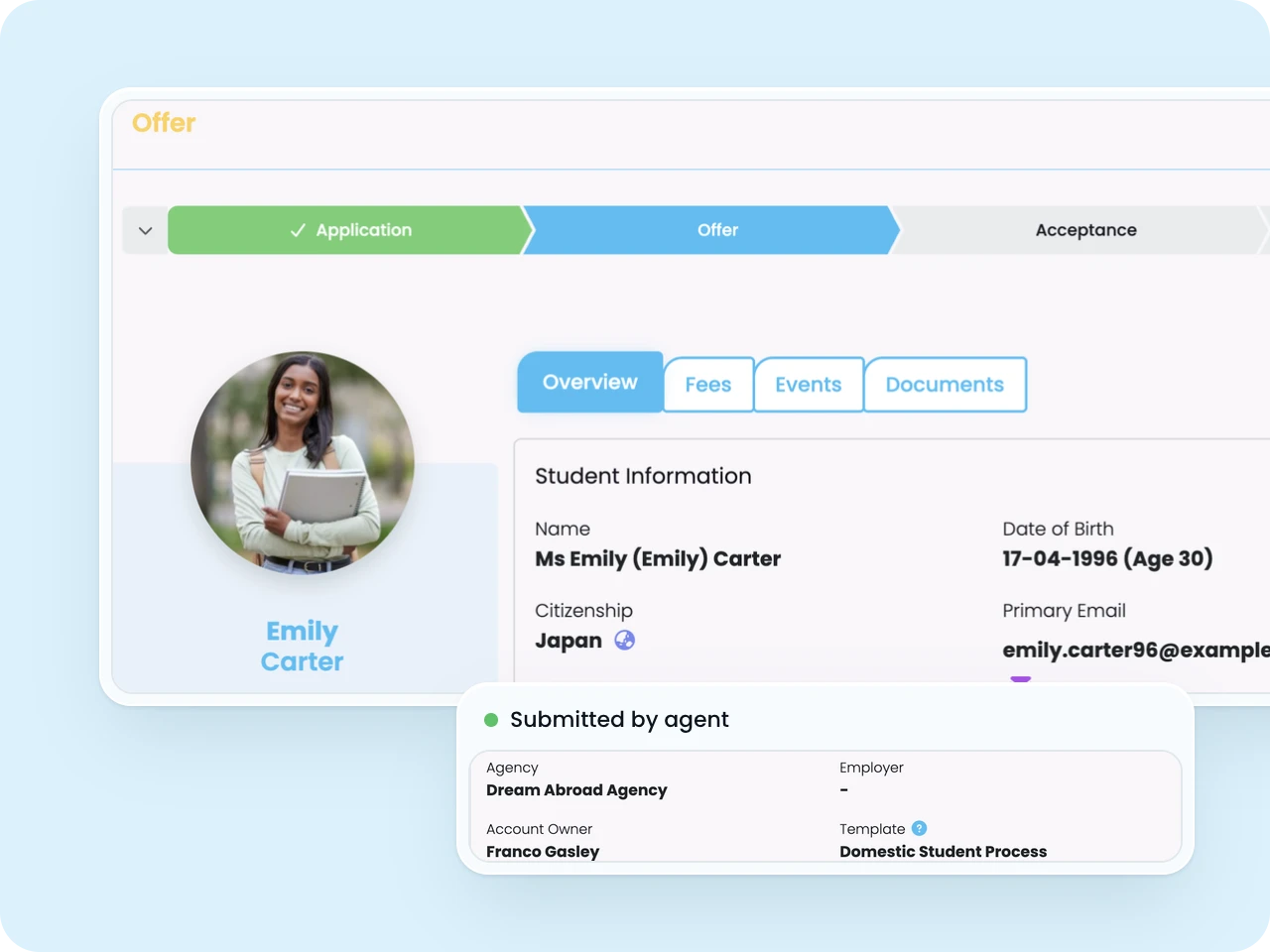Click the citizenship value Japan
Viewport: 1270px width, 952px height.
[x=569, y=641]
